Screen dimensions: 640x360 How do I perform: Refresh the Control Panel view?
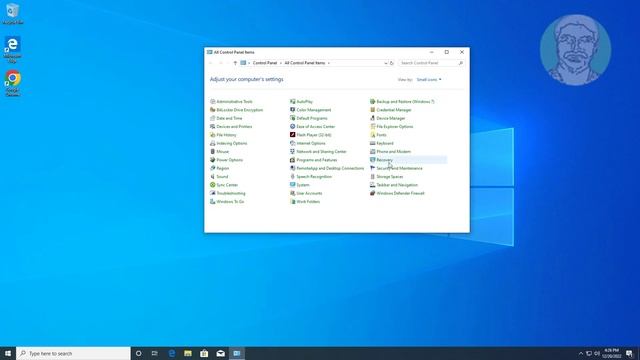pyautogui.click(x=391, y=63)
